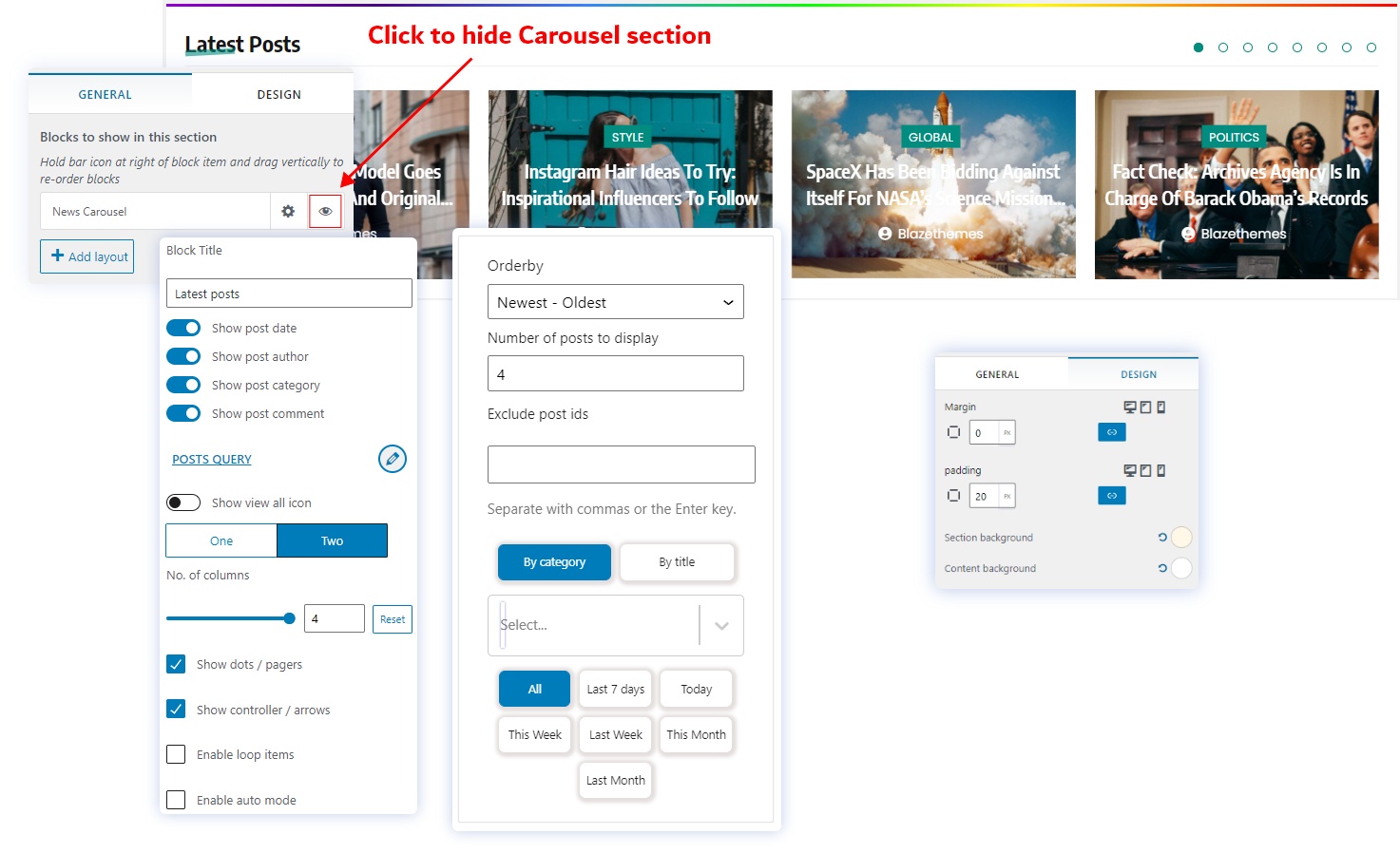
Task: Open the Orderby Newest - Oldest dropdown
Action: pos(615,302)
